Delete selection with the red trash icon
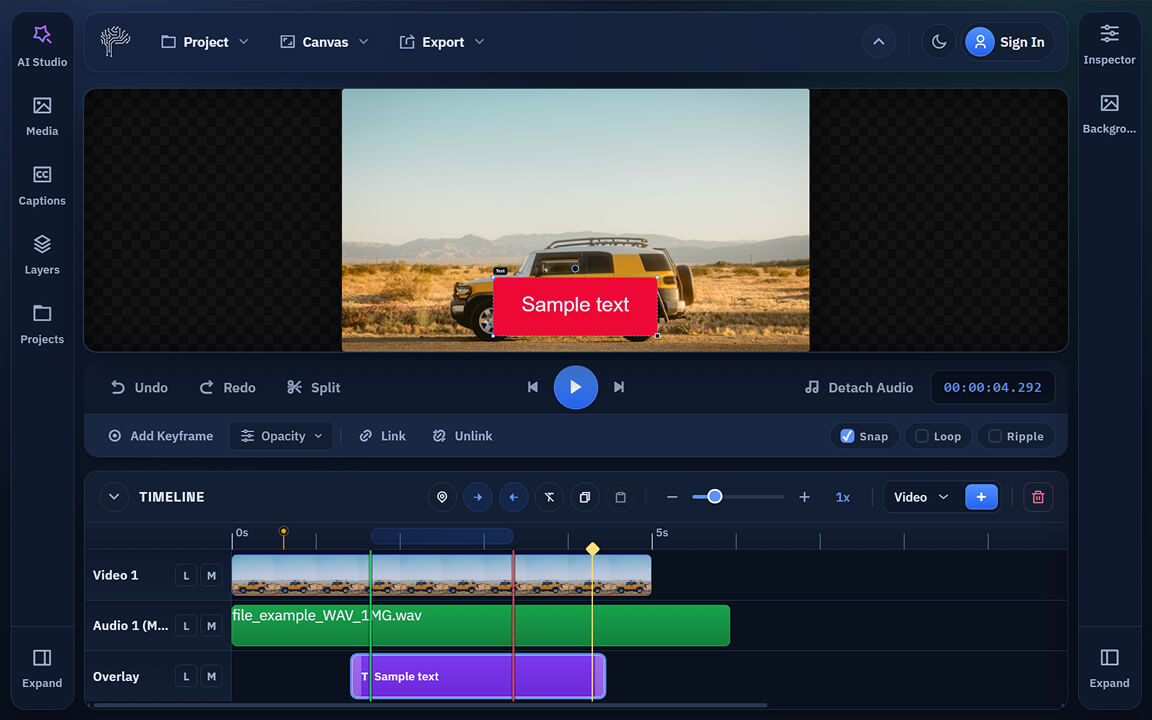This screenshot has height=720, width=1152. (1038, 497)
